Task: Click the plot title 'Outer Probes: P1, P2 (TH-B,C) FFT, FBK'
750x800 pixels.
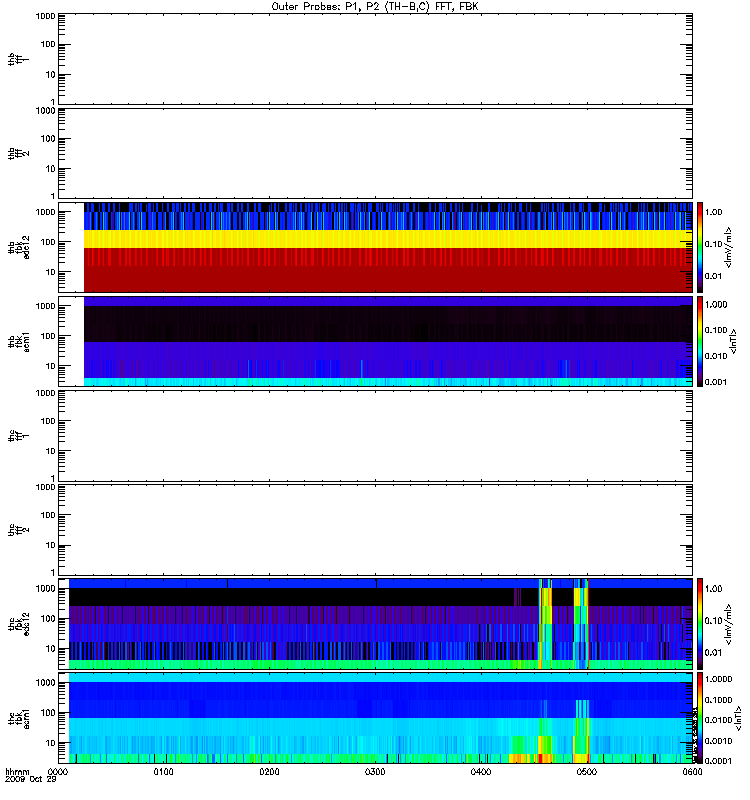Action: (375, 7)
